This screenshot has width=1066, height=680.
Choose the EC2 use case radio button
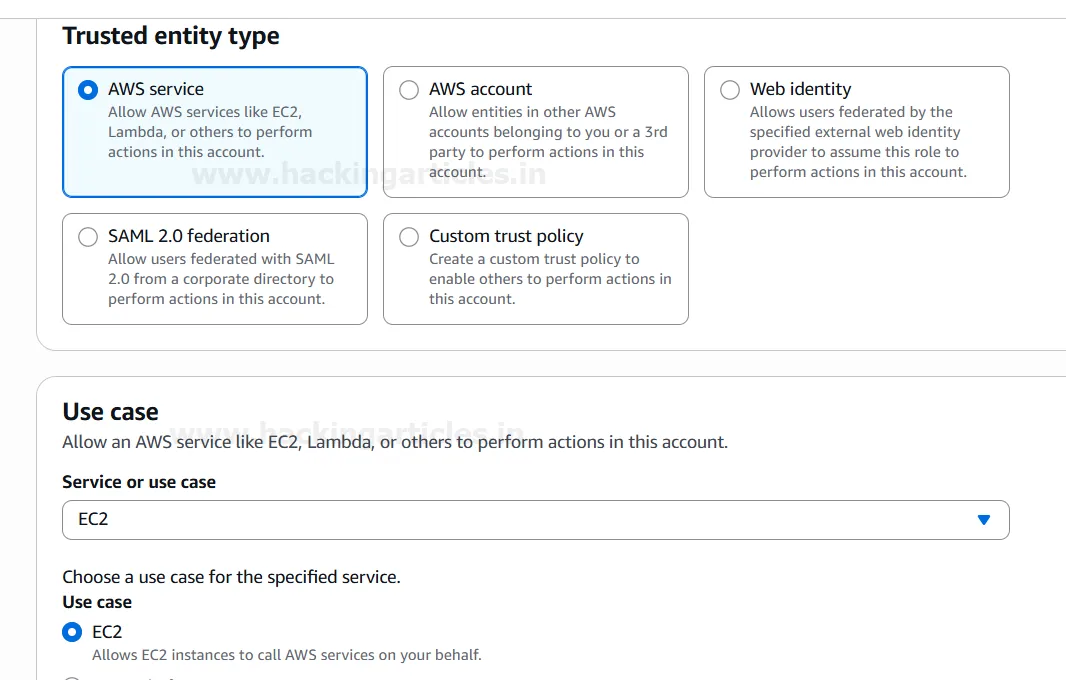(x=72, y=632)
